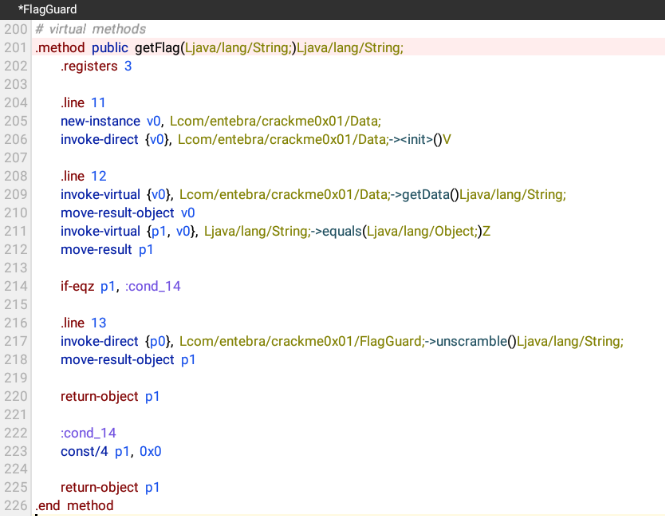
Task: Click line number 214 in the gutter
Action: coord(15,286)
